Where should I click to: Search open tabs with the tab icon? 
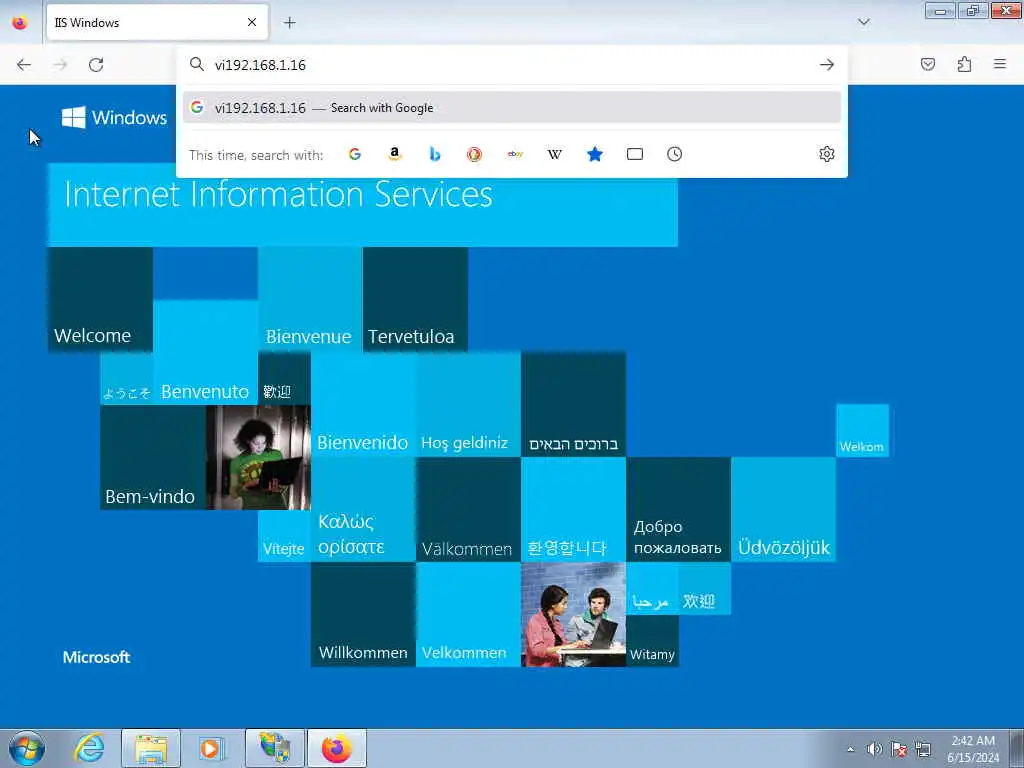click(x=635, y=154)
